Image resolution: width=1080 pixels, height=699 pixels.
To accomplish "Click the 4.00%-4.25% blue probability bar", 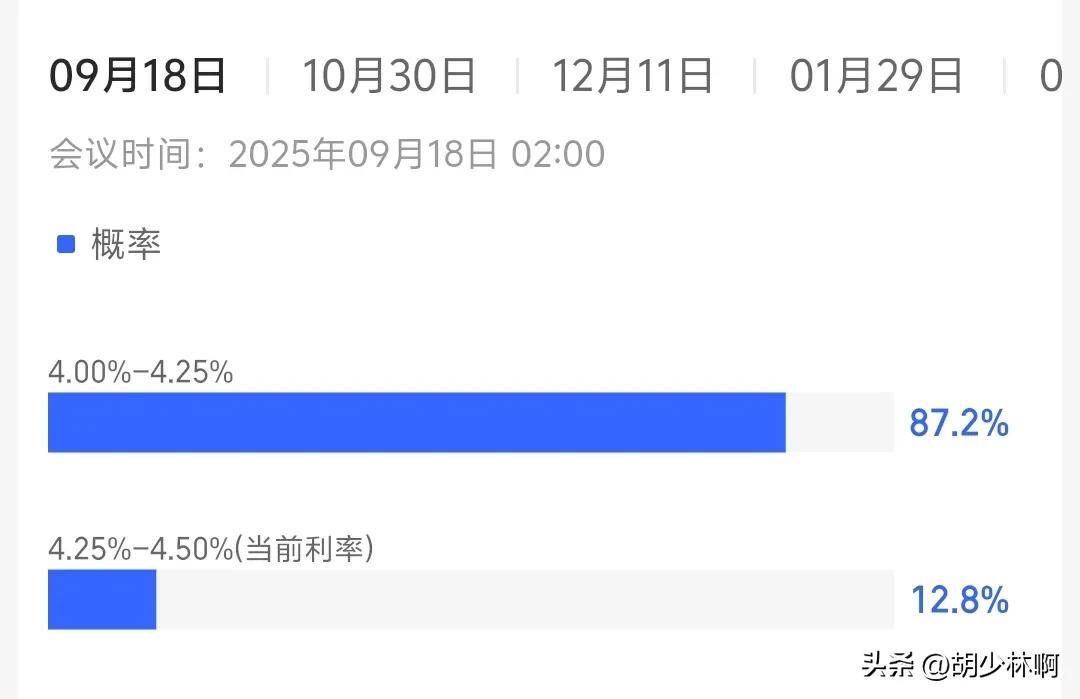I will tap(417, 422).
